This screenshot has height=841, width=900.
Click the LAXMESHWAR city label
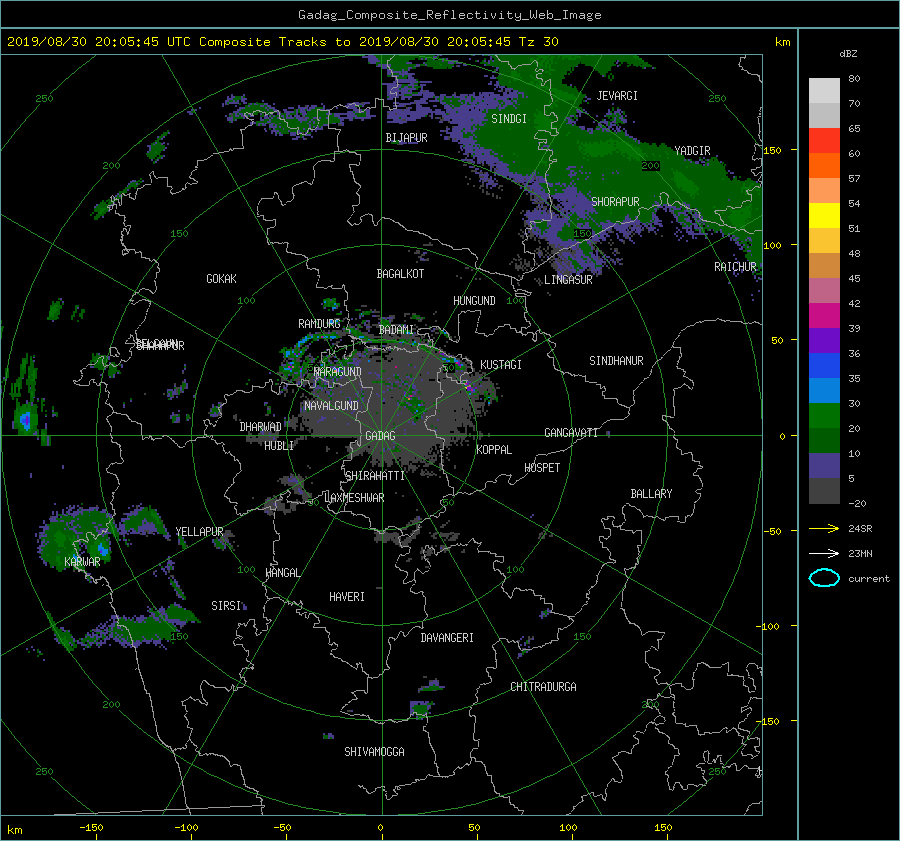tap(354, 498)
